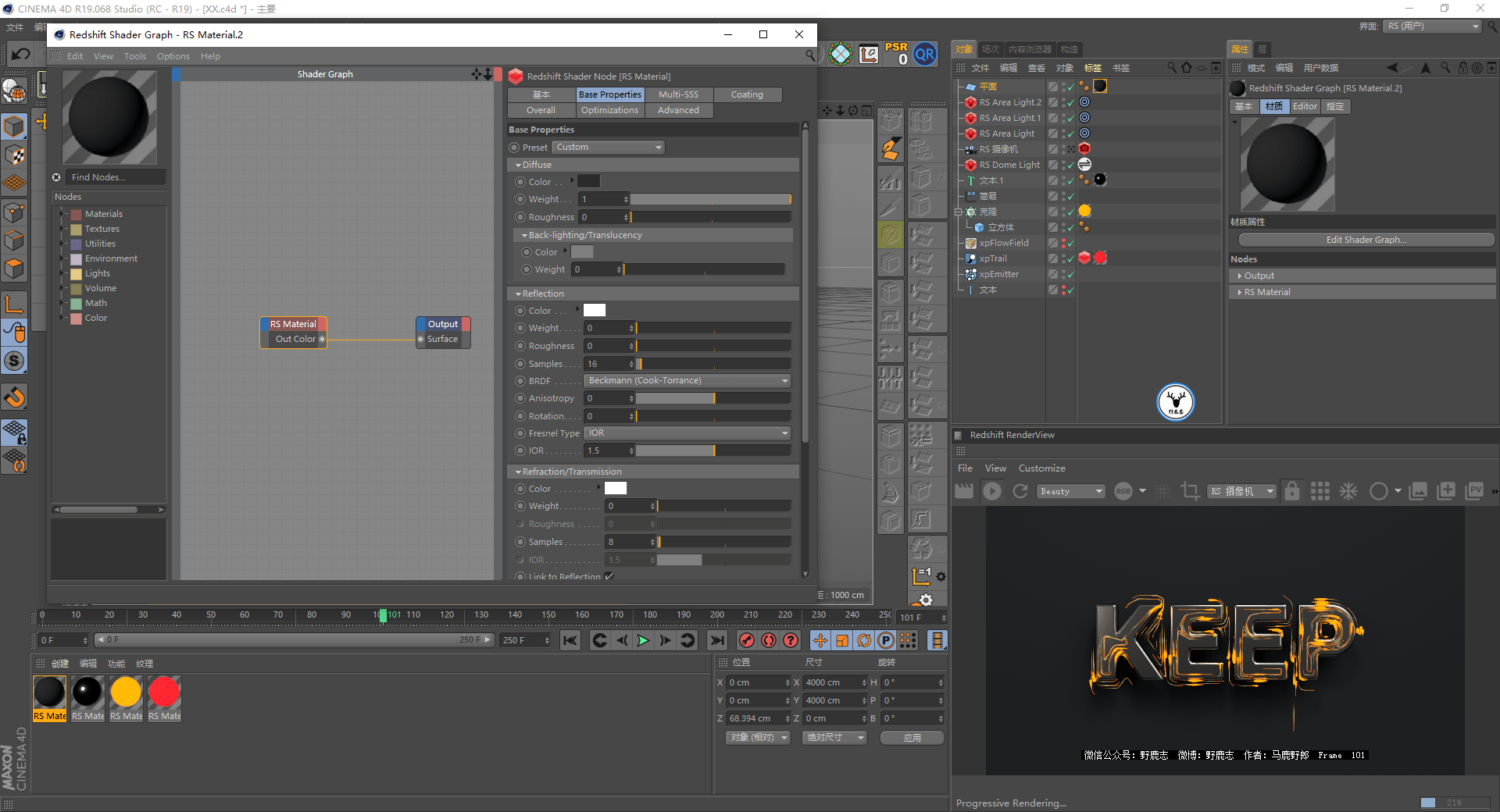Screen dimensions: 1500x812
Task: Click the white Reflection color swatch
Action: (x=595, y=311)
